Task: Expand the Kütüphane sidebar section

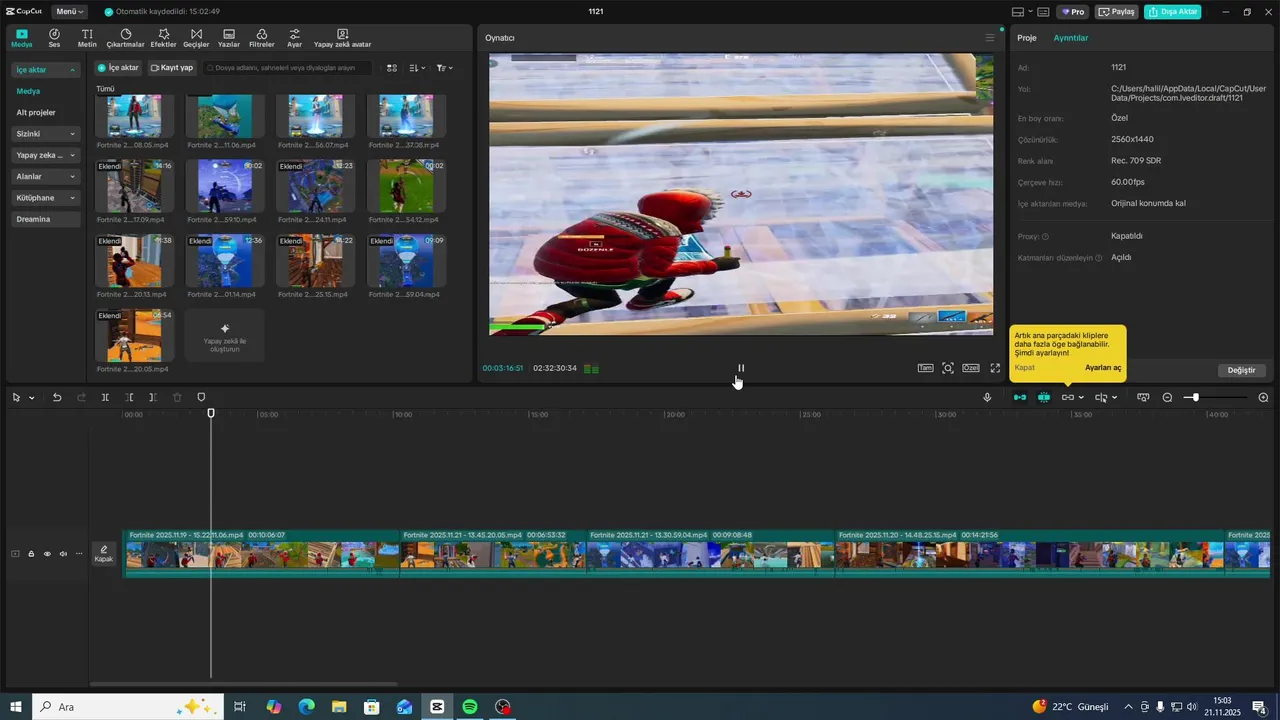Action: pos(45,198)
